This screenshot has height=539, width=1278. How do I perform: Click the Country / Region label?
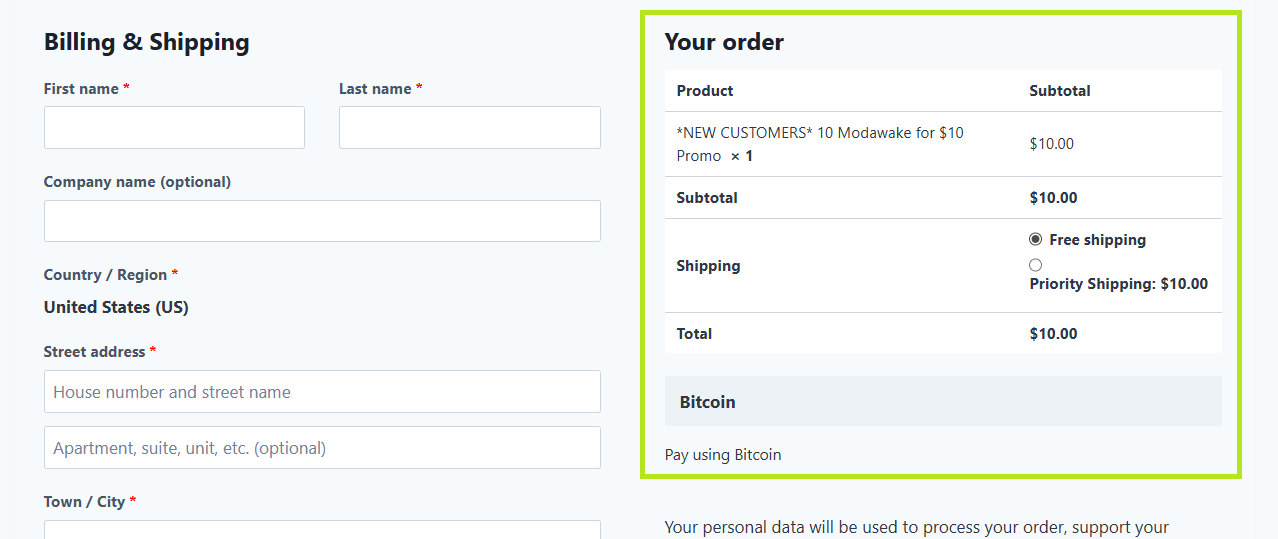pos(105,275)
